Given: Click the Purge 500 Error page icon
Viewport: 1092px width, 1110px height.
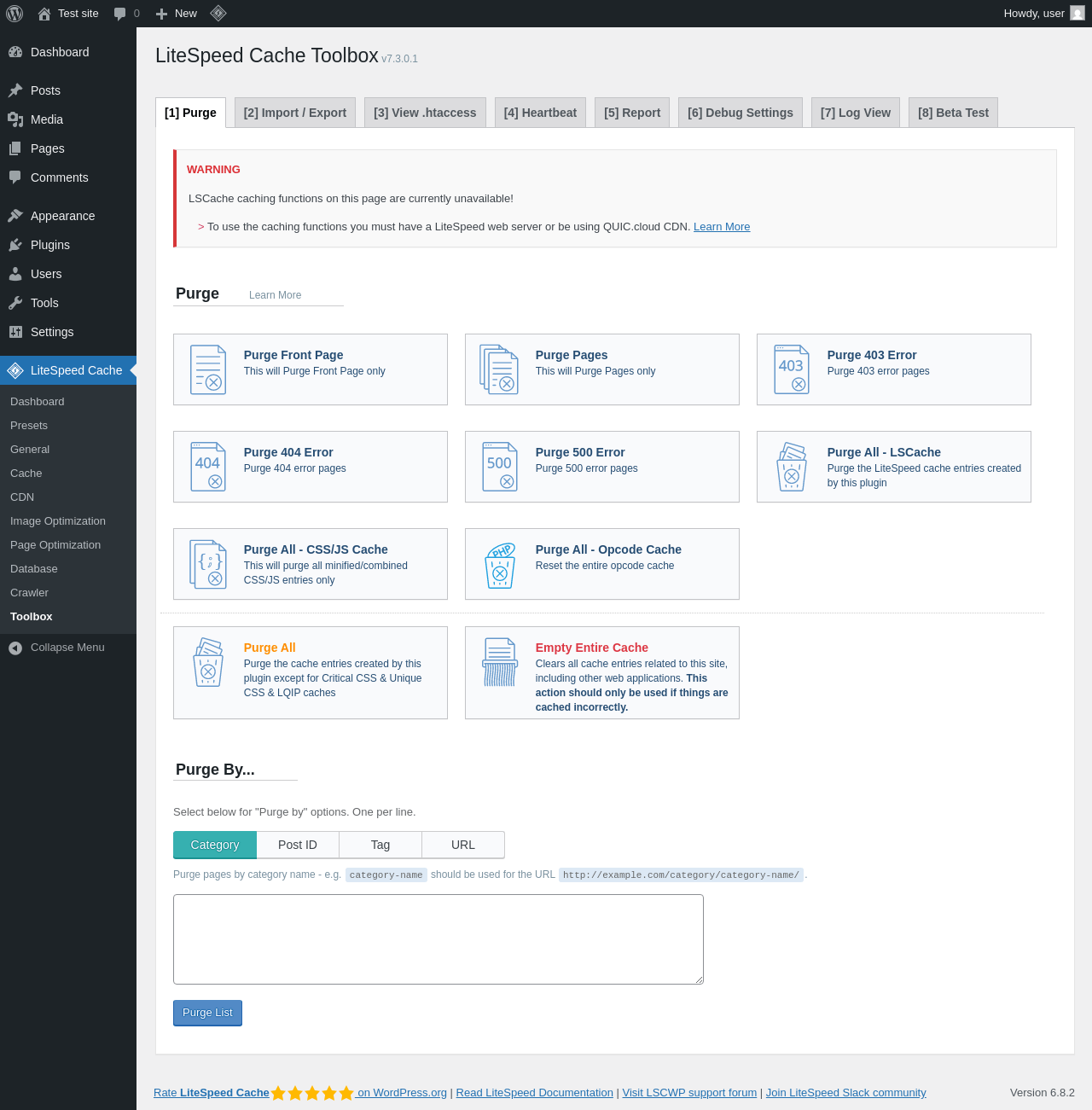Looking at the screenshot, I should (500, 467).
